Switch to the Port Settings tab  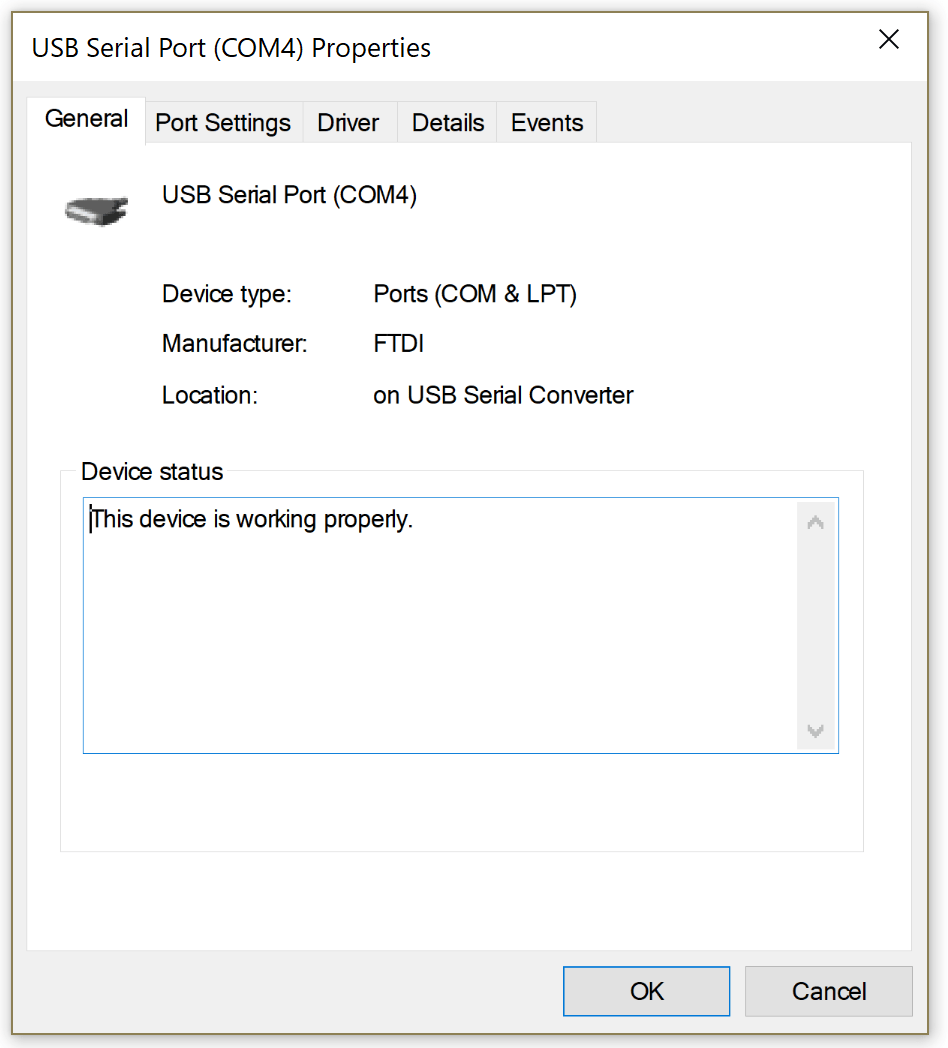tap(222, 122)
